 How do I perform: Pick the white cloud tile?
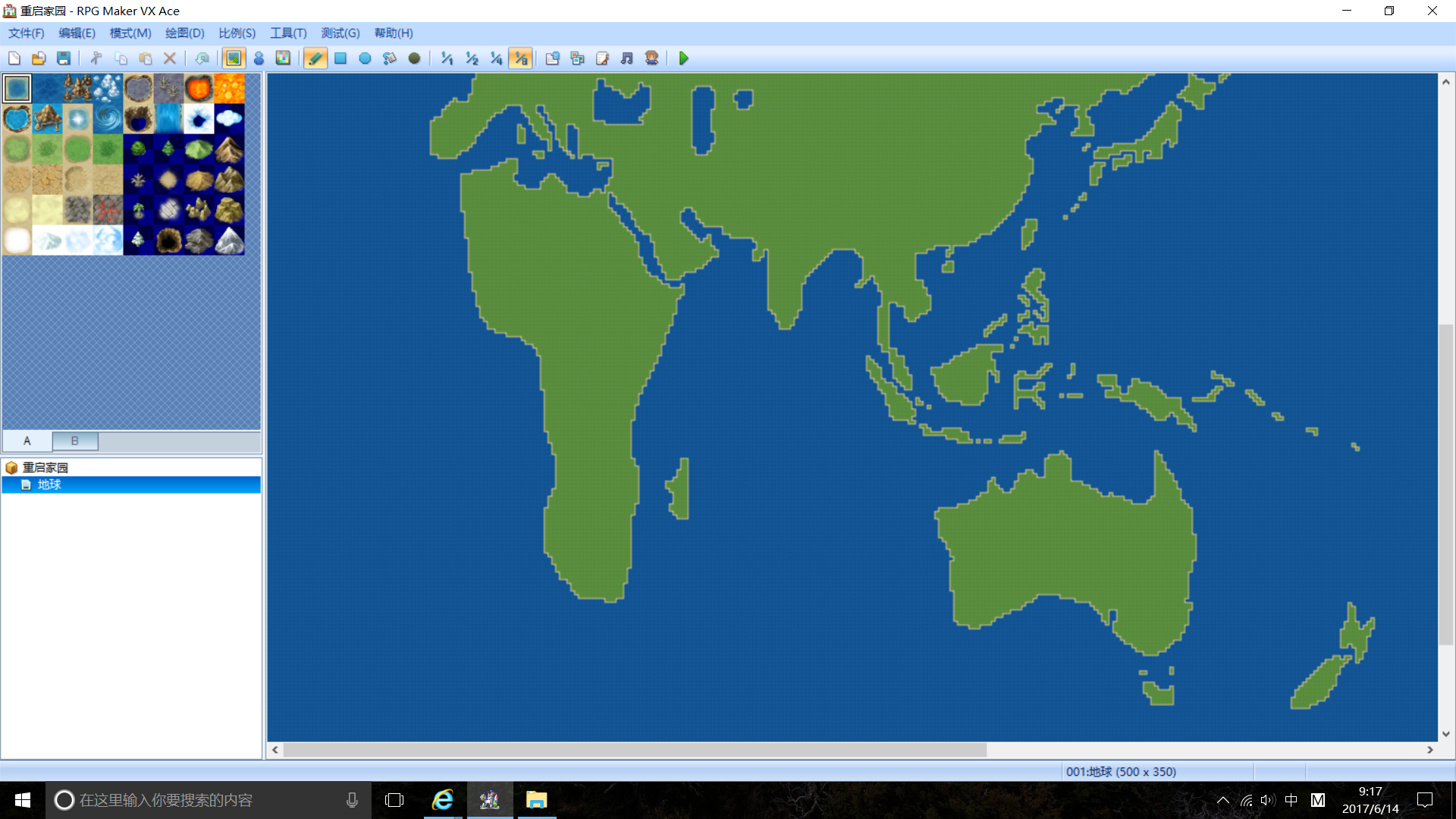tap(230, 119)
